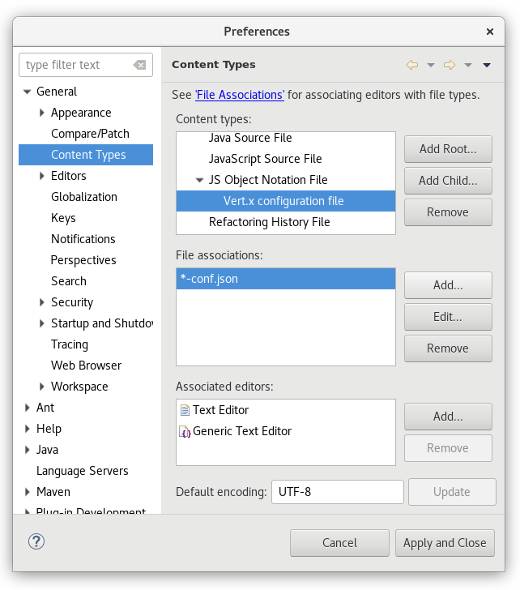This screenshot has width=520, height=590.
Task: Click the forward navigation arrow icon
Action: 449,65
